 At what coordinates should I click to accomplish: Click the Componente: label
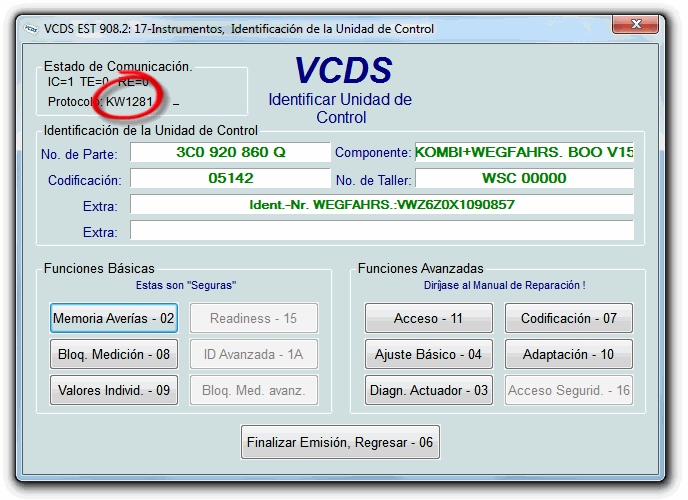click(x=373, y=153)
